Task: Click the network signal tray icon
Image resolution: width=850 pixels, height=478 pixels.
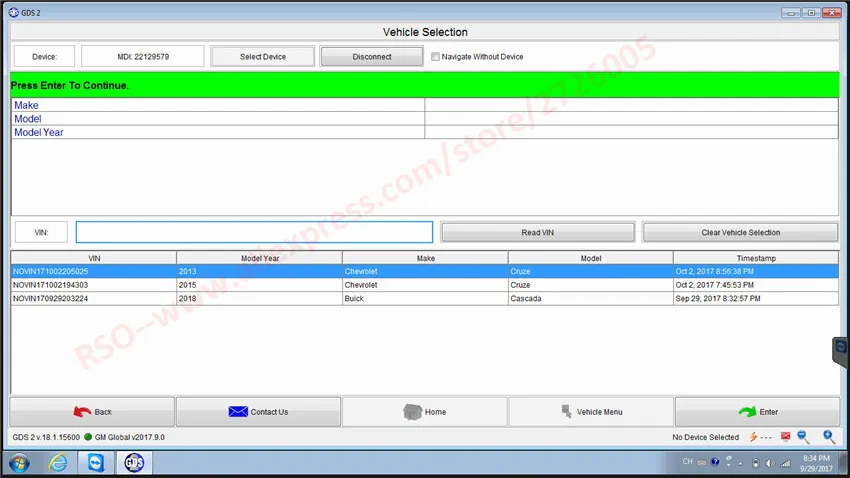Action: [785, 463]
